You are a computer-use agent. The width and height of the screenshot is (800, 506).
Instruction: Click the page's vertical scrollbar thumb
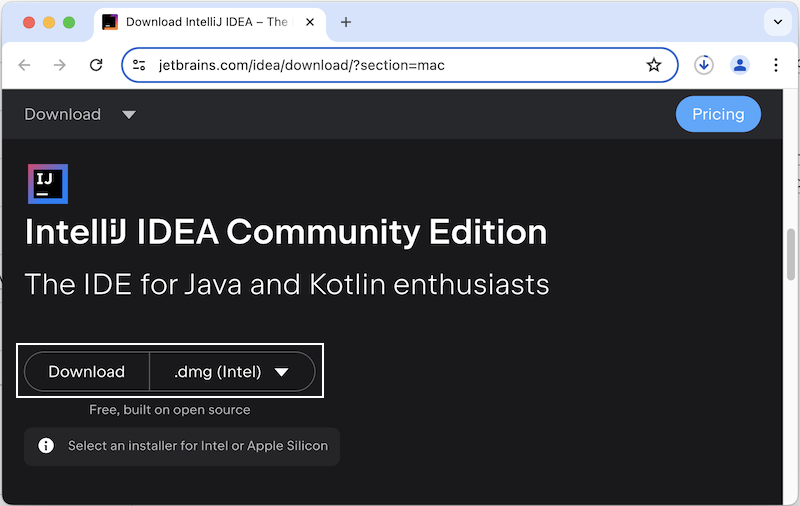pos(791,255)
